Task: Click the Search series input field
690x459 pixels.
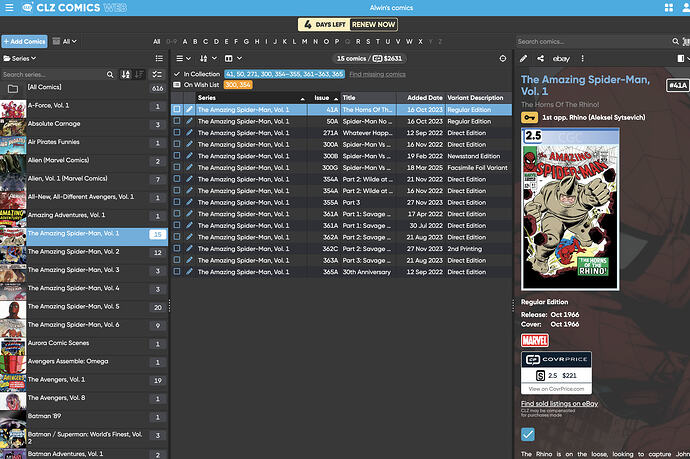Action: pos(53,74)
